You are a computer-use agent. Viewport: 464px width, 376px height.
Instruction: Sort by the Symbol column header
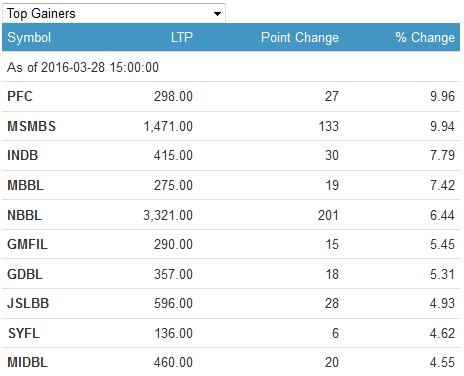click(29, 37)
